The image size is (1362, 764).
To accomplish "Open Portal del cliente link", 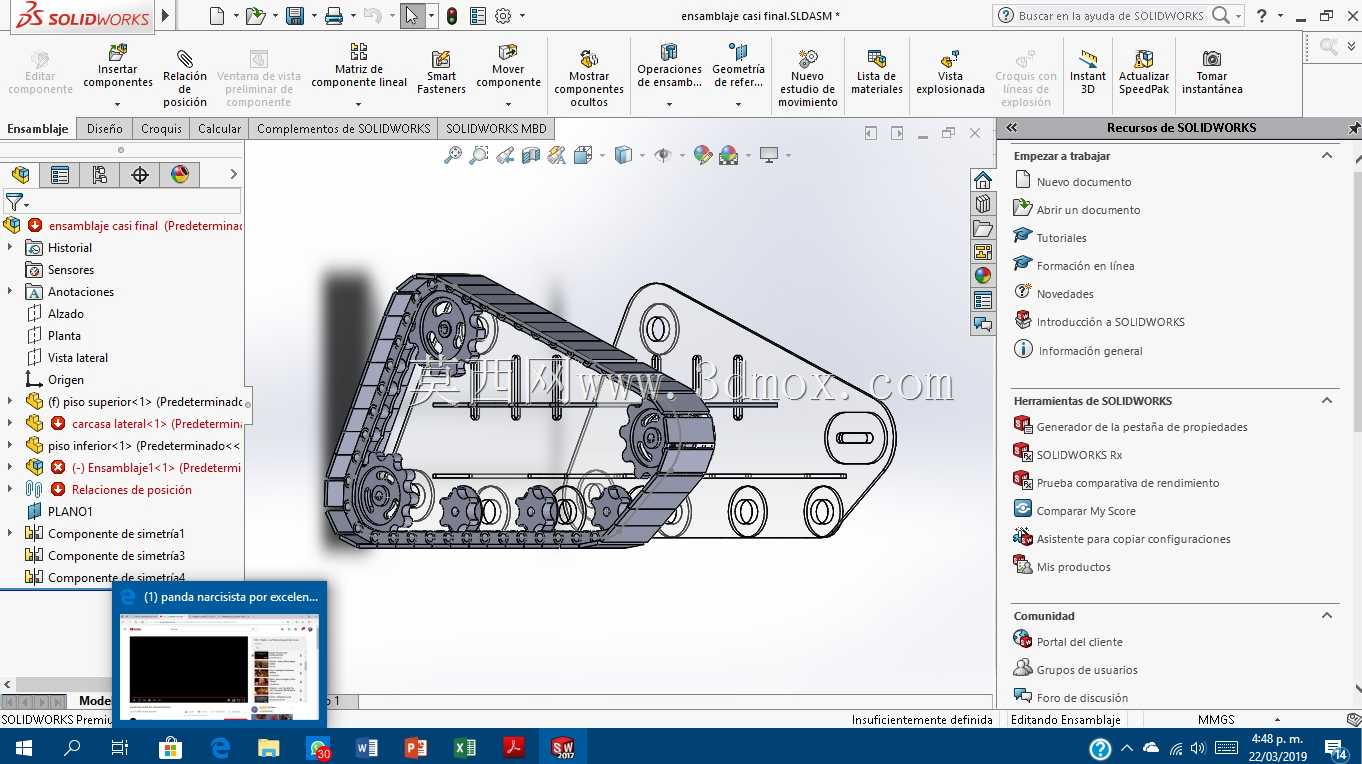I will (x=1079, y=642).
